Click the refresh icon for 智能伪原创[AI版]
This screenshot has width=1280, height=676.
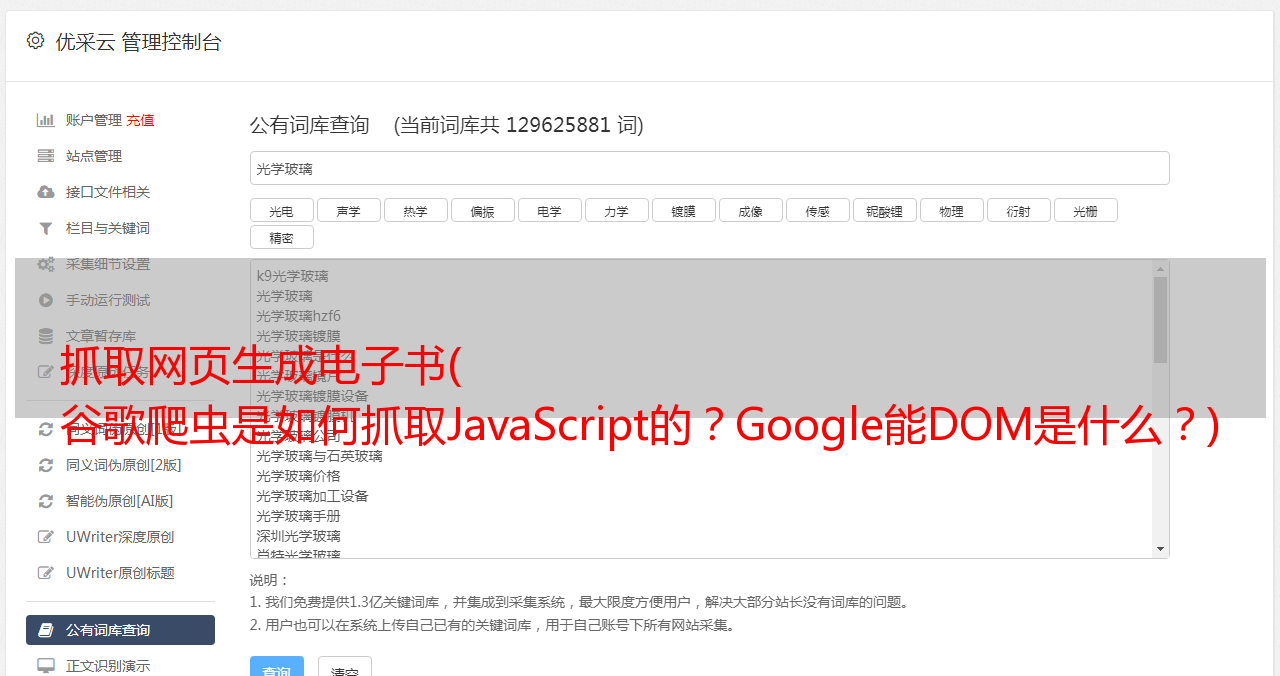click(46, 501)
